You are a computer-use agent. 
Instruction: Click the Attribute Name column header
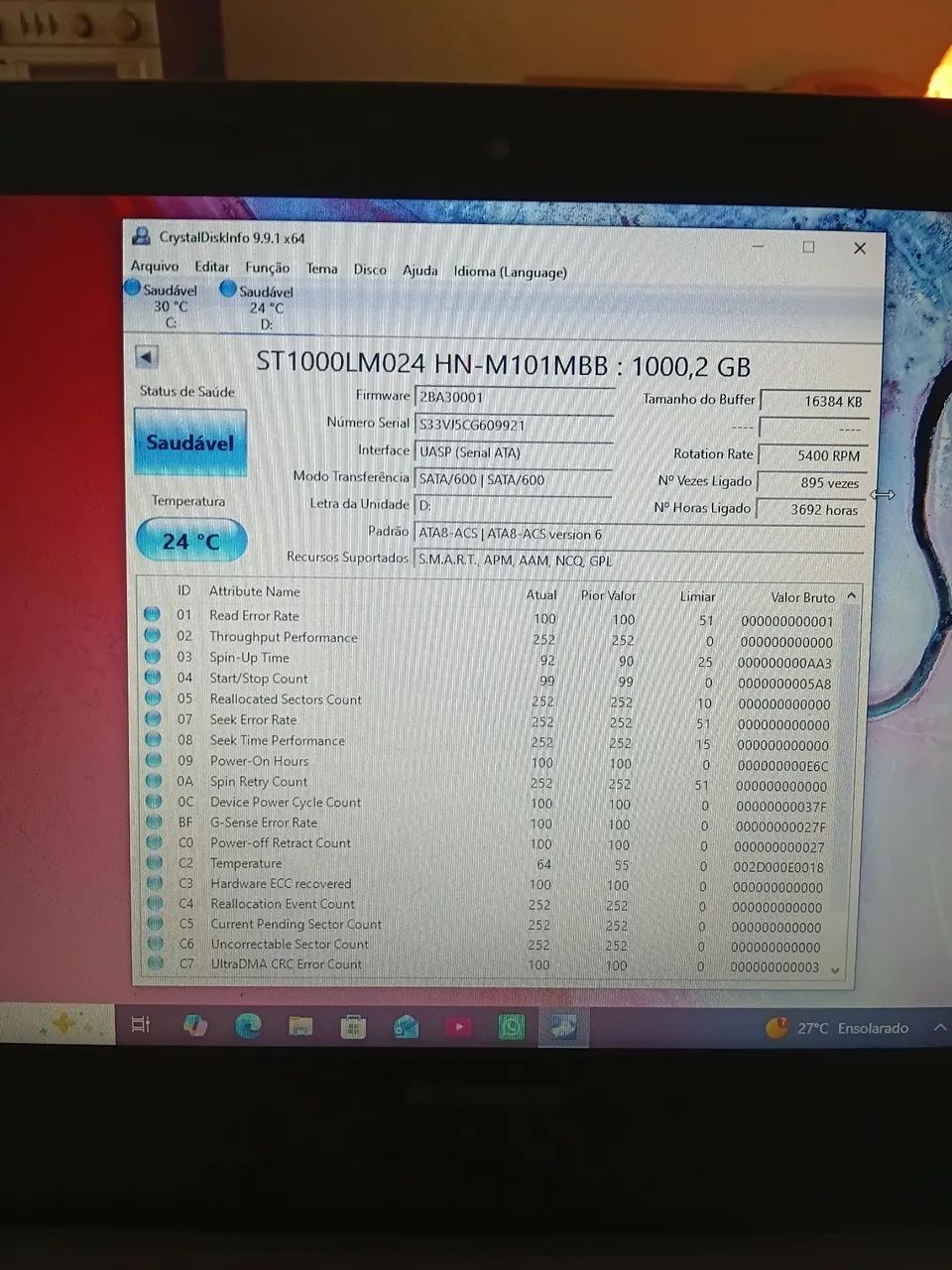pos(254,591)
